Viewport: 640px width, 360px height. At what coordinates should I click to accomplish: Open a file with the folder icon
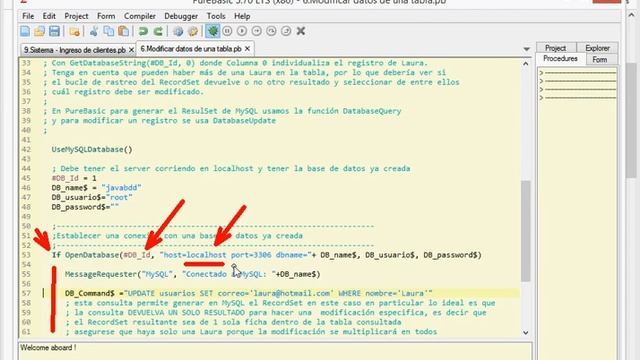(40, 31)
